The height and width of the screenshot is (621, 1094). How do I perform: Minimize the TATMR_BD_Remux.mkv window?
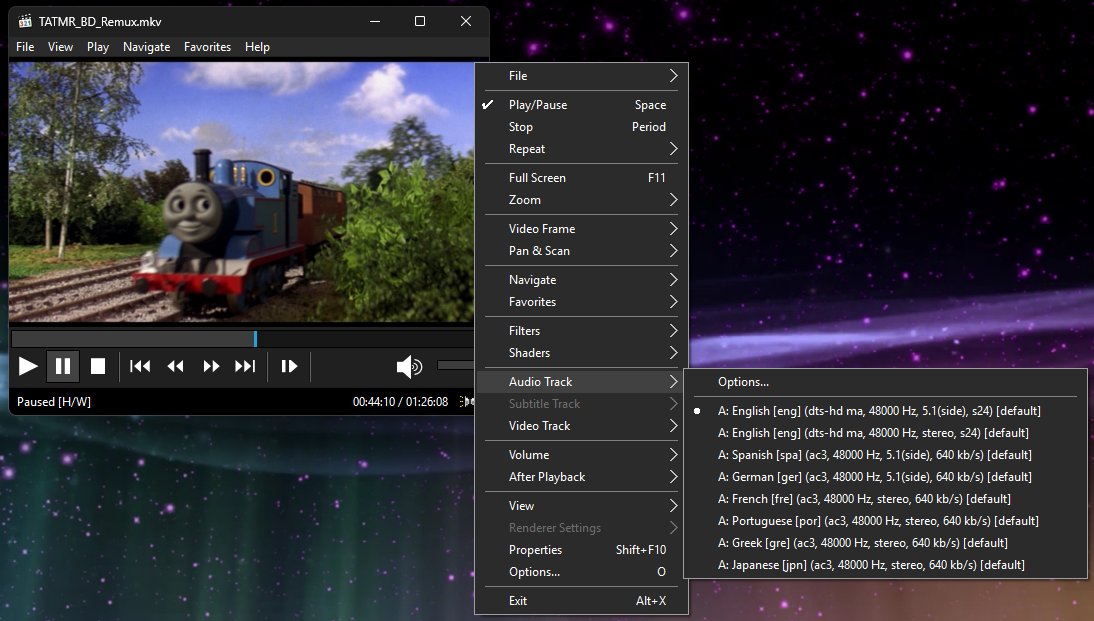[x=375, y=21]
